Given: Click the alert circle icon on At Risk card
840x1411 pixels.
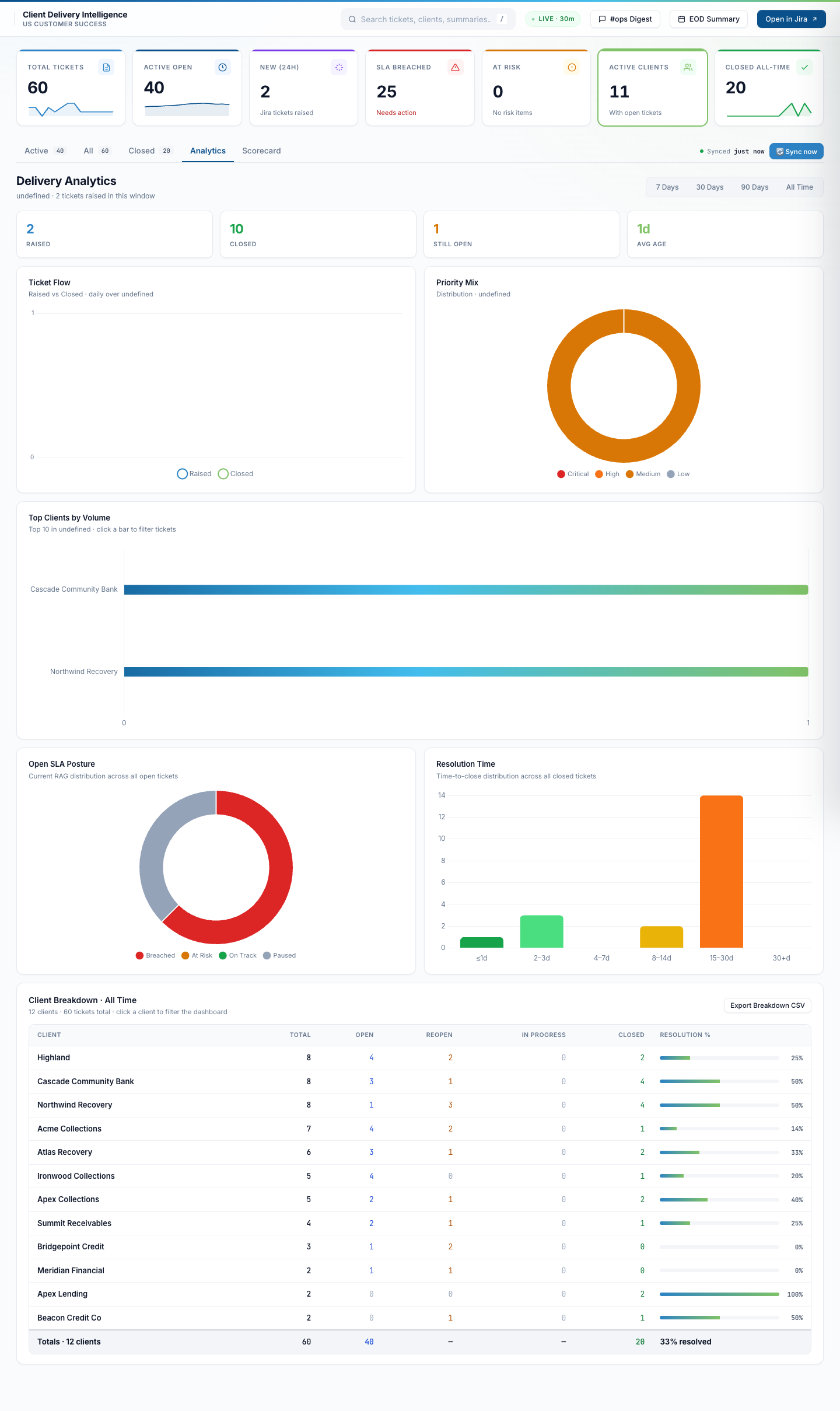Looking at the screenshot, I should [x=572, y=68].
